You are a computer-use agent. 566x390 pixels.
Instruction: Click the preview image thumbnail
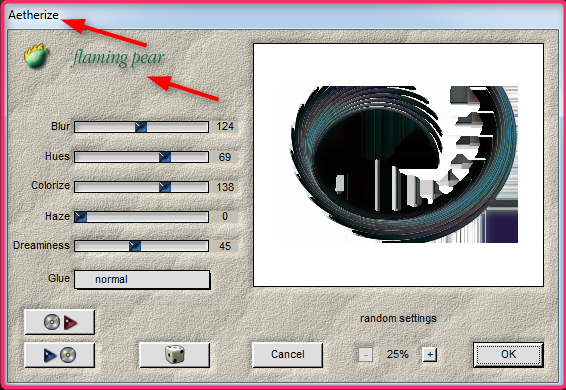click(399, 165)
